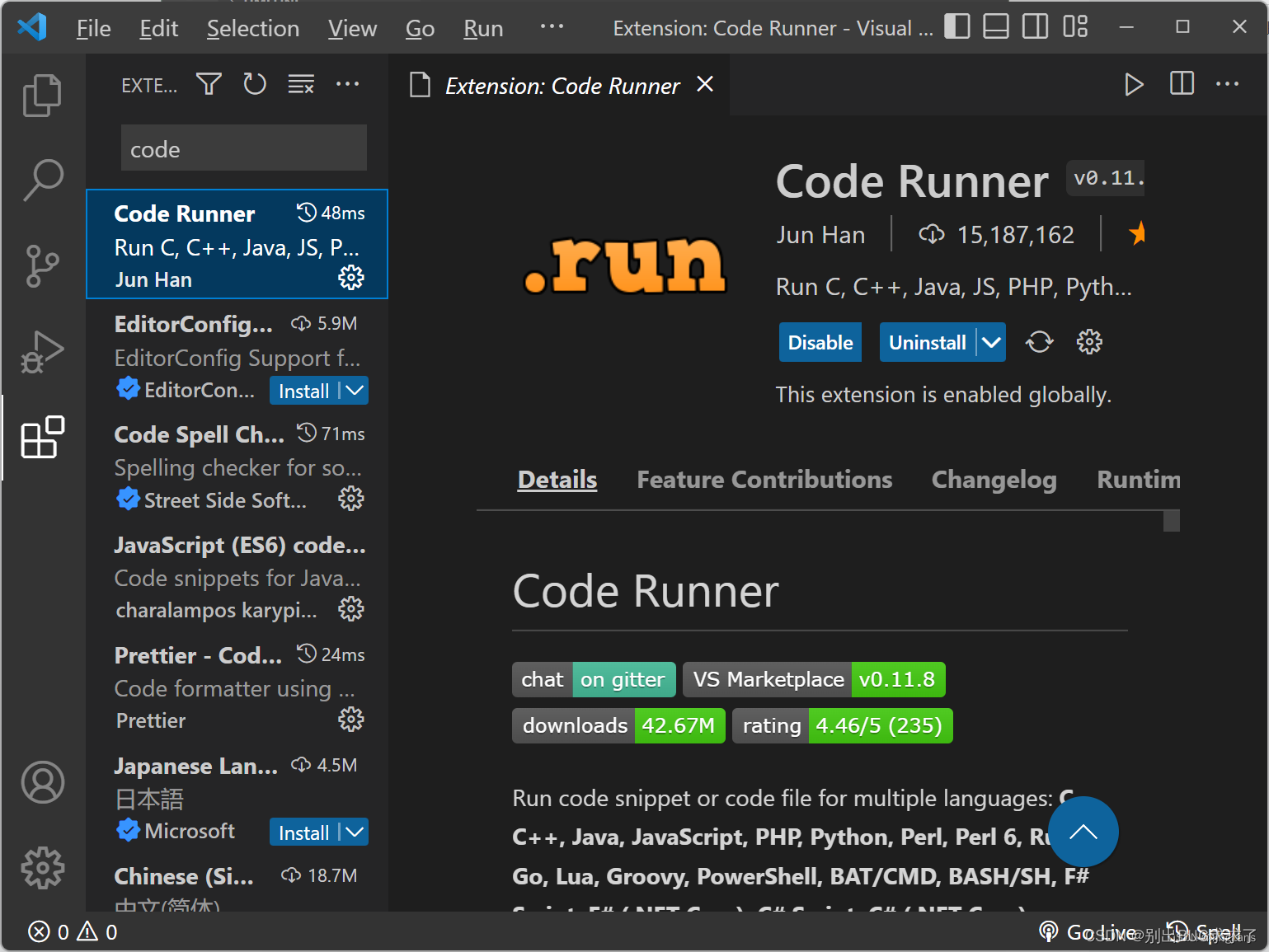Expand the Japanese Language Pack Install dropdown arrow

tap(355, 832)
